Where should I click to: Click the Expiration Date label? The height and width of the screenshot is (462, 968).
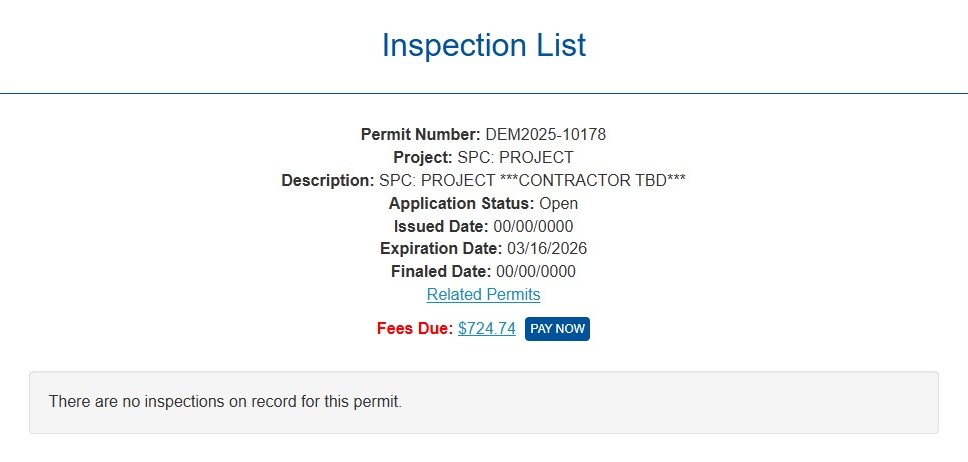coord(440,249)
